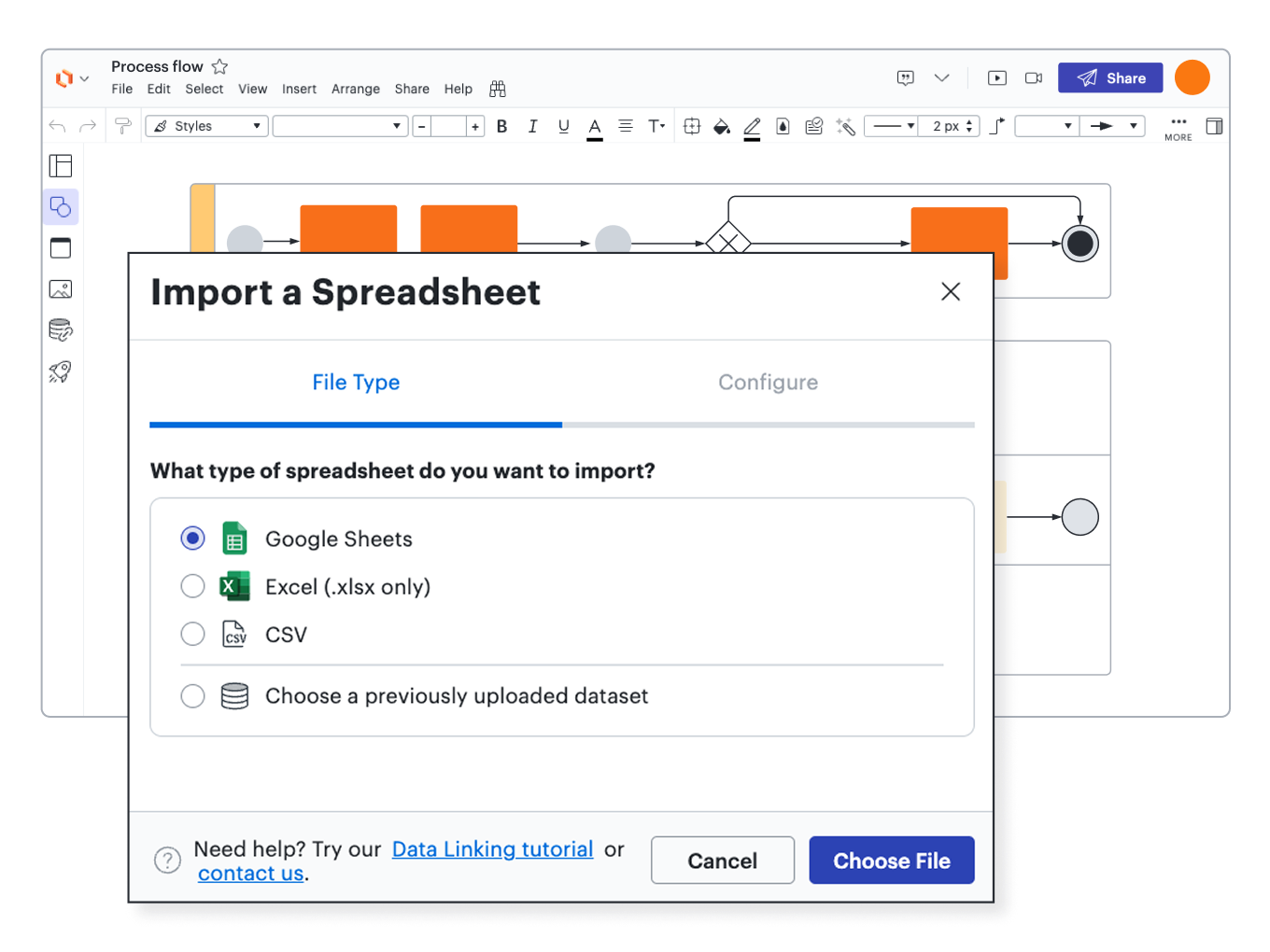Image resolution: width=1270 pixels, height=952 pixels.
Task: Click the Bold formatting icon
Action: 501,126
